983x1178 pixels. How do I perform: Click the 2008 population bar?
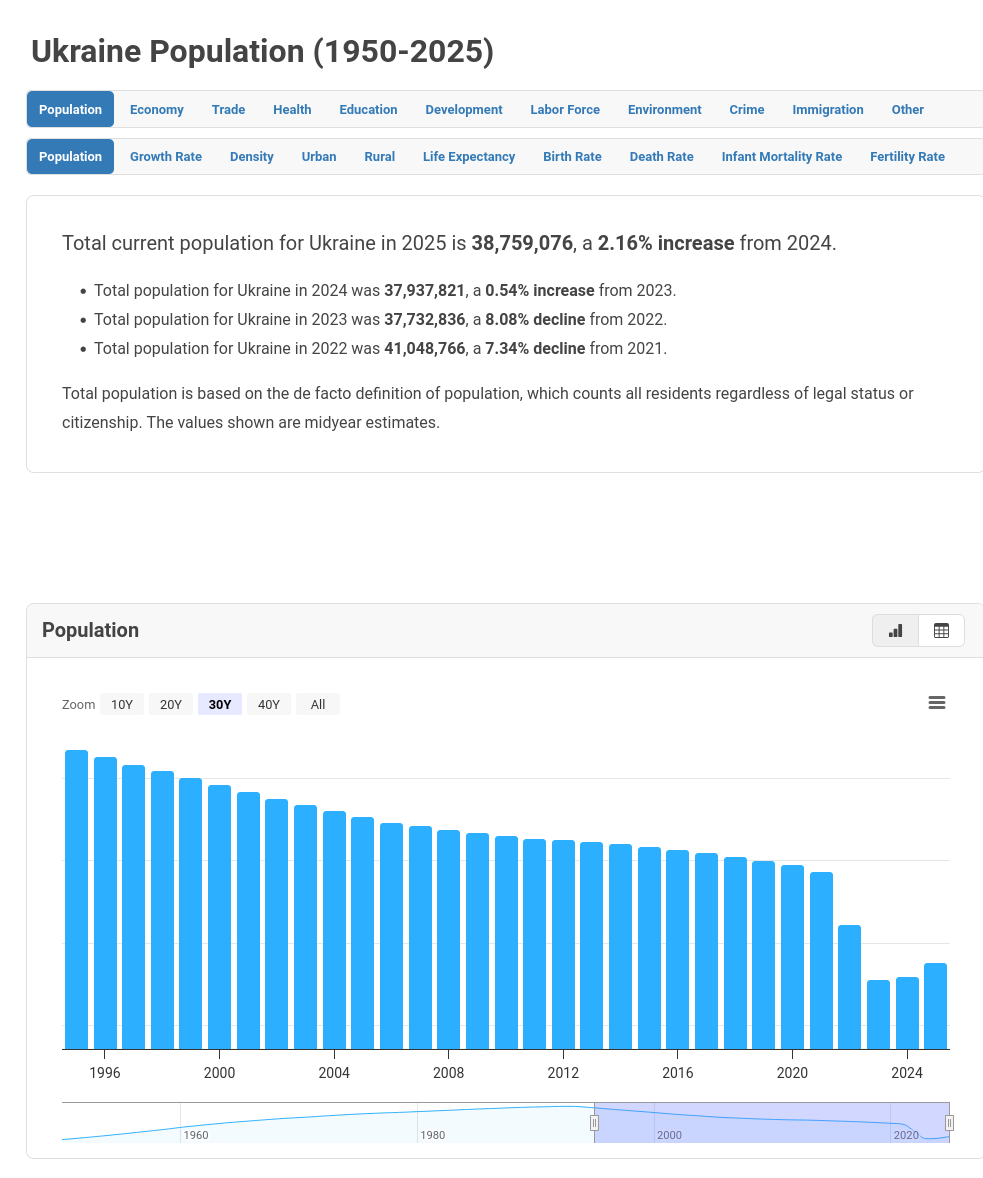click(x=449, y=940)
